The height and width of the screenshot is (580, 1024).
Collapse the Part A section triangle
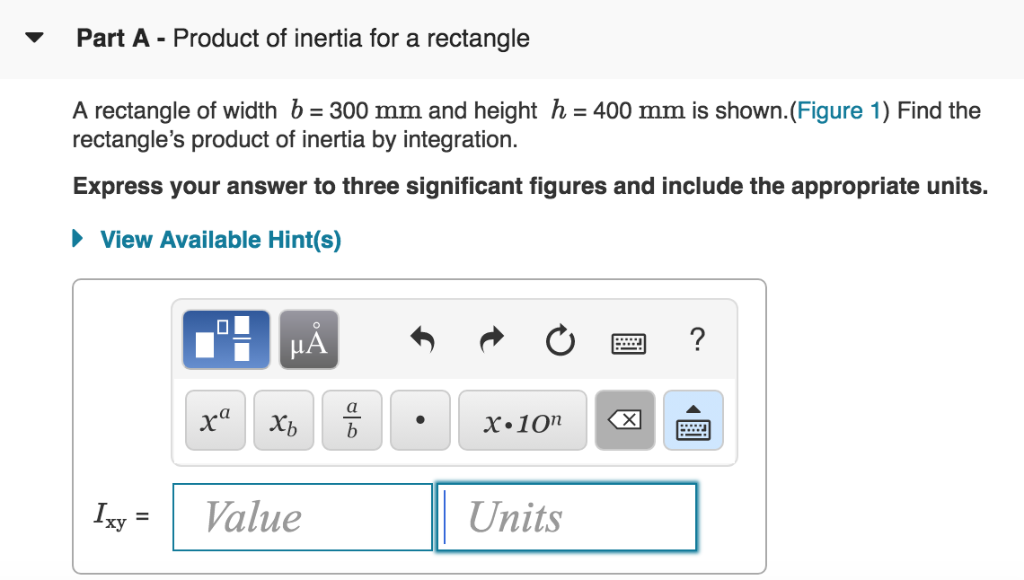[x=33, y=37]
